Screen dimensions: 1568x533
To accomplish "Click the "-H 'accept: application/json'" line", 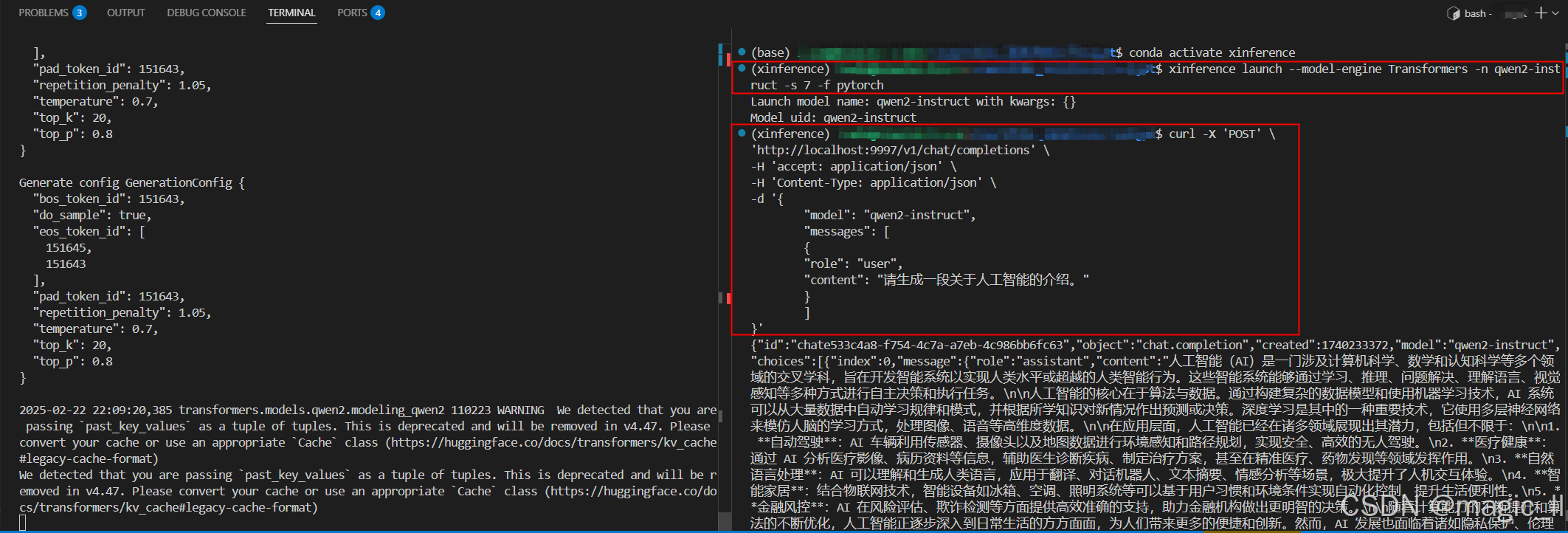I will tap(854, 166).
